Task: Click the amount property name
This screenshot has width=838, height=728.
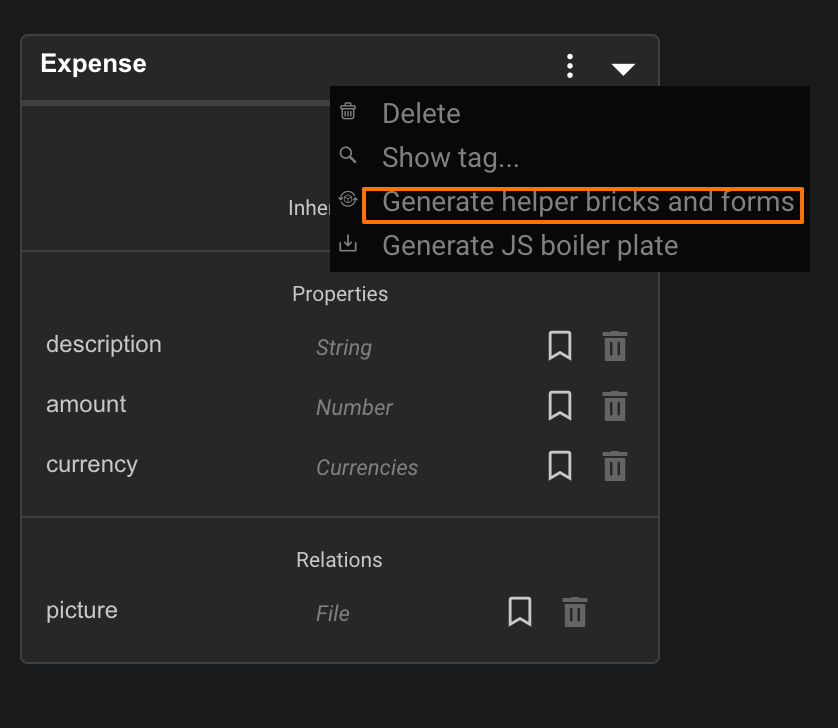Action: tap(86, 404)
